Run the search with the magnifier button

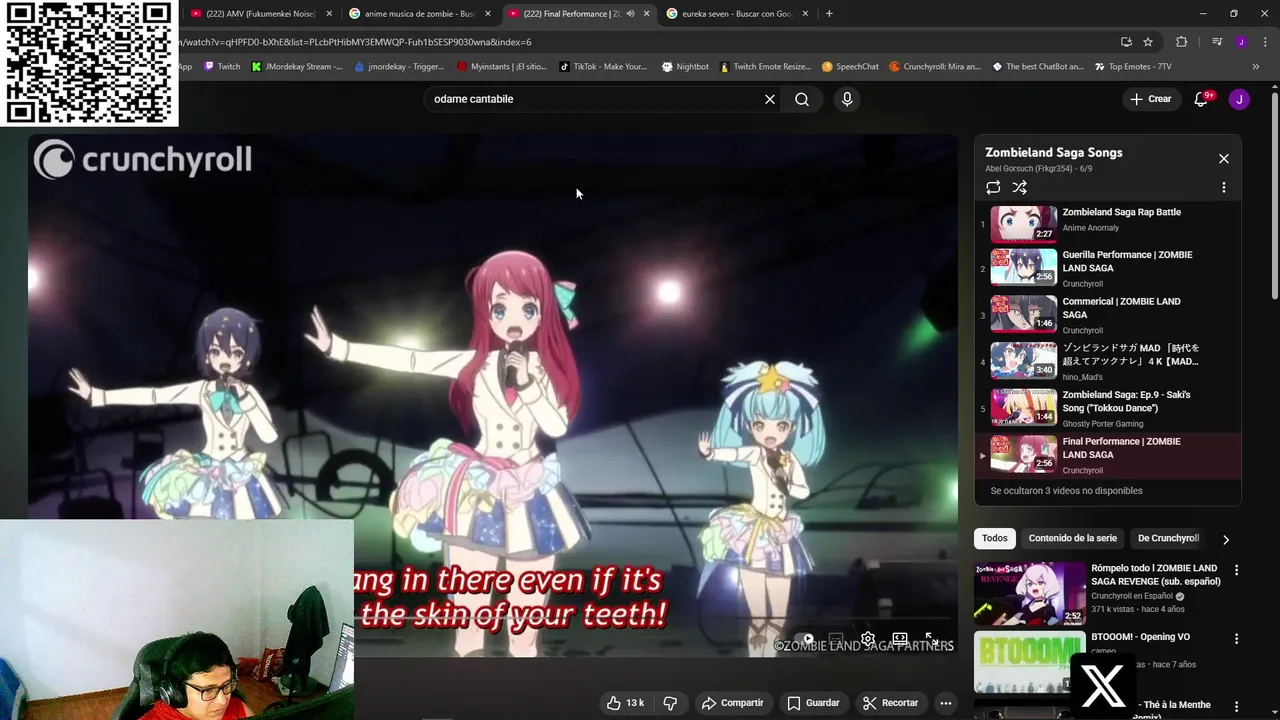pyautogui.click(x=802, y=99)
